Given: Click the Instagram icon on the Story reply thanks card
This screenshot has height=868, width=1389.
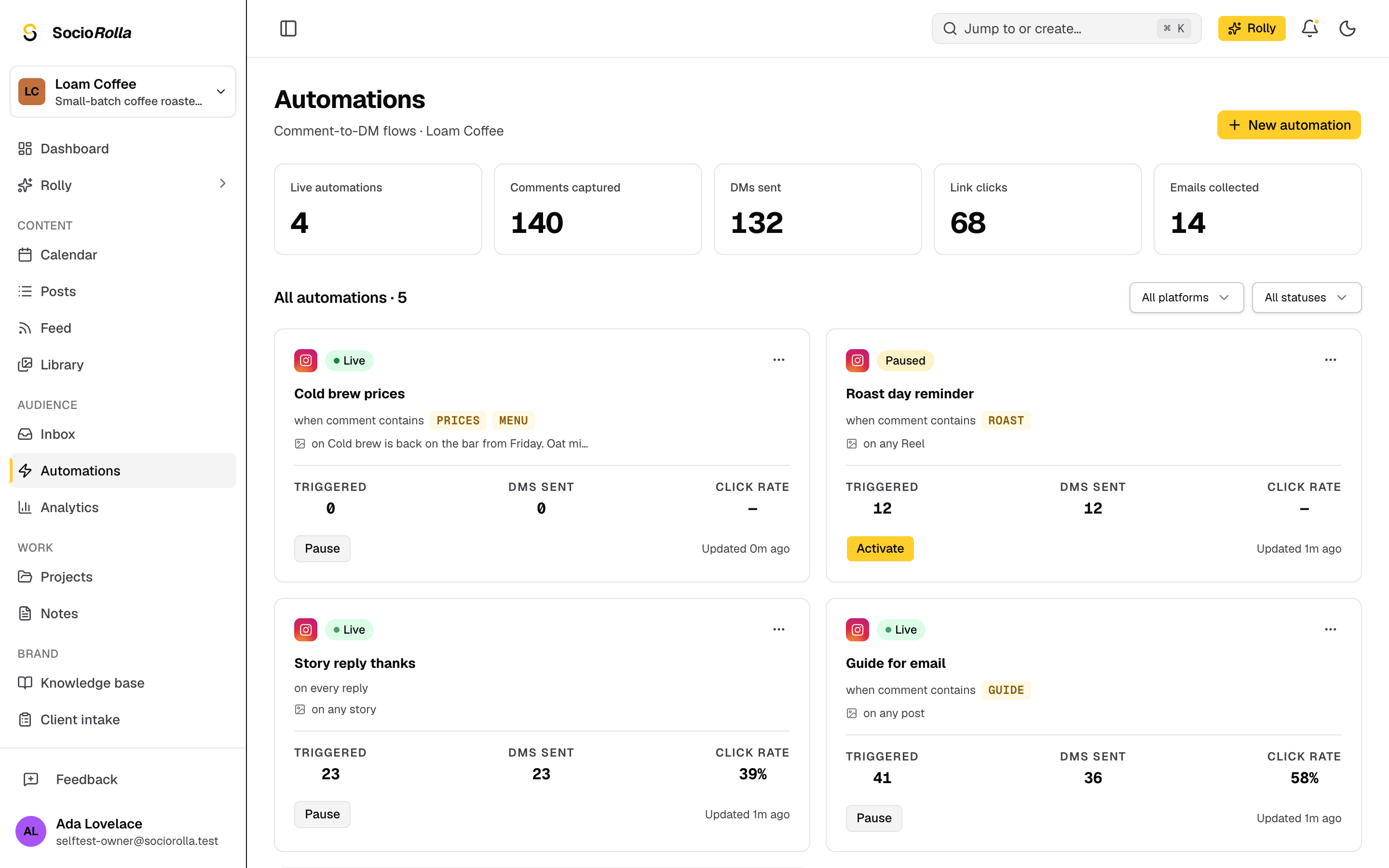Looking at the screenshot, I should [306, 630].
